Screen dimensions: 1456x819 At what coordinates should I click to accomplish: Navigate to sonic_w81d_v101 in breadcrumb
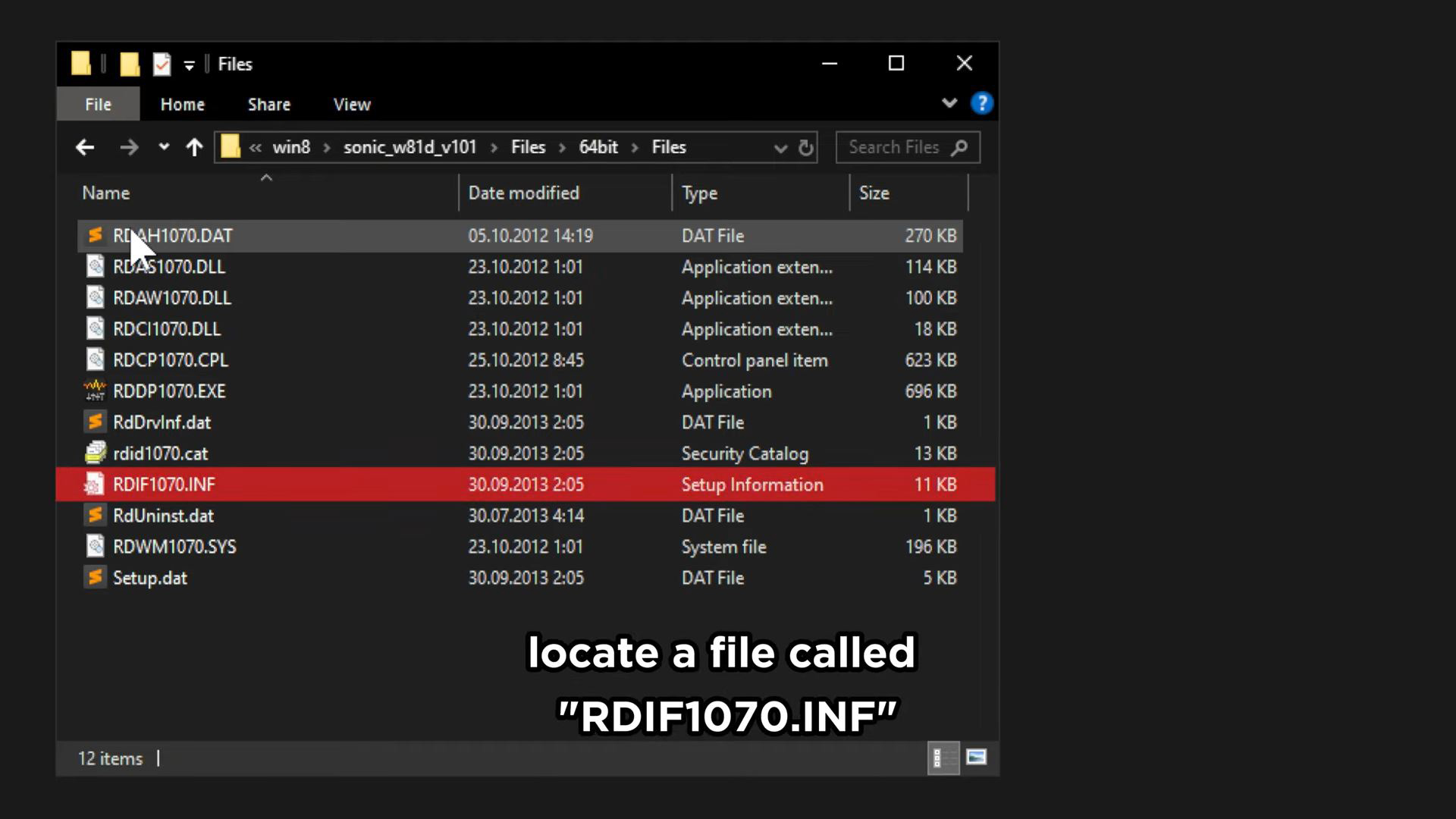pyautogui.click(x=410, y=147)
